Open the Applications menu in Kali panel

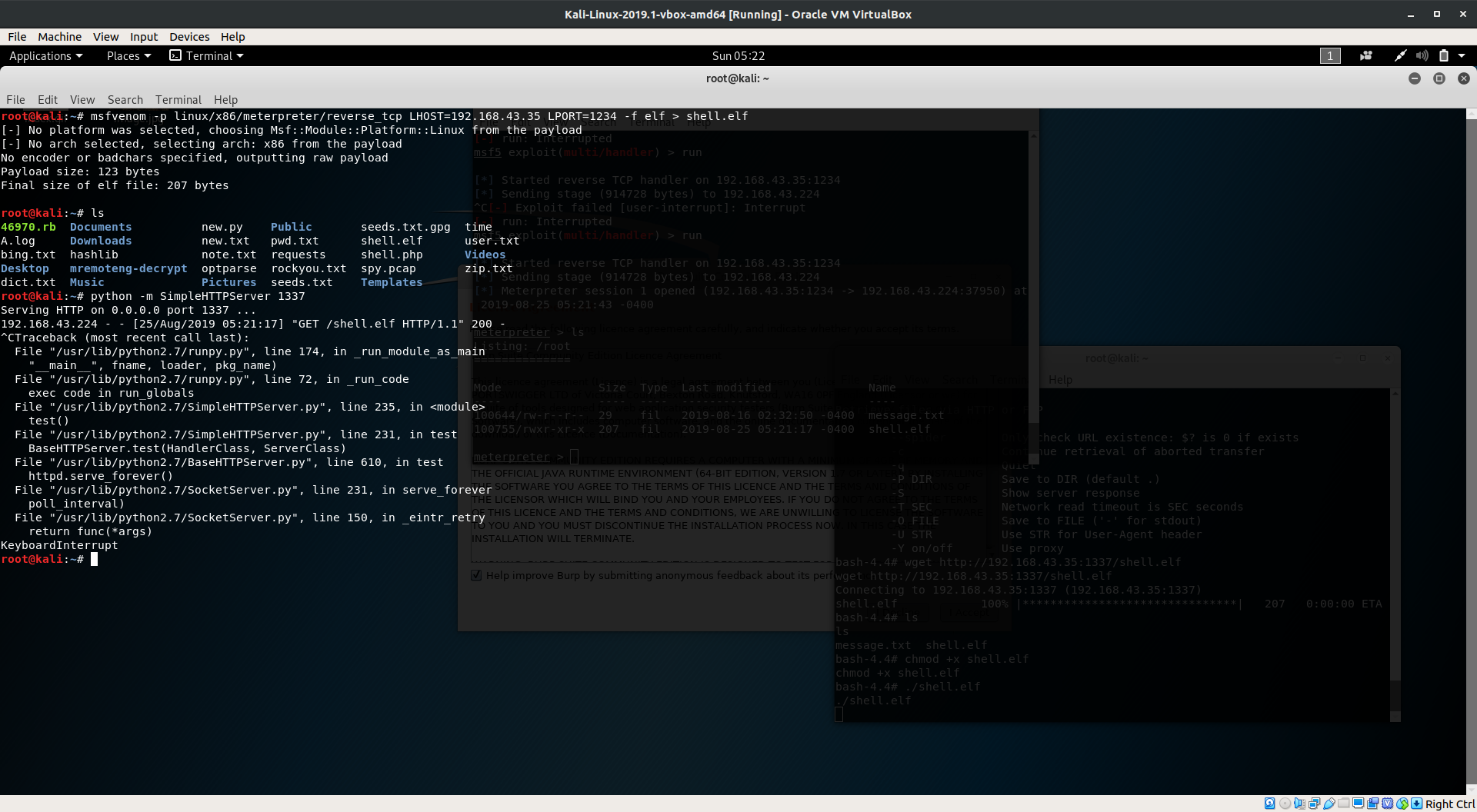click(x=45, y=55)
